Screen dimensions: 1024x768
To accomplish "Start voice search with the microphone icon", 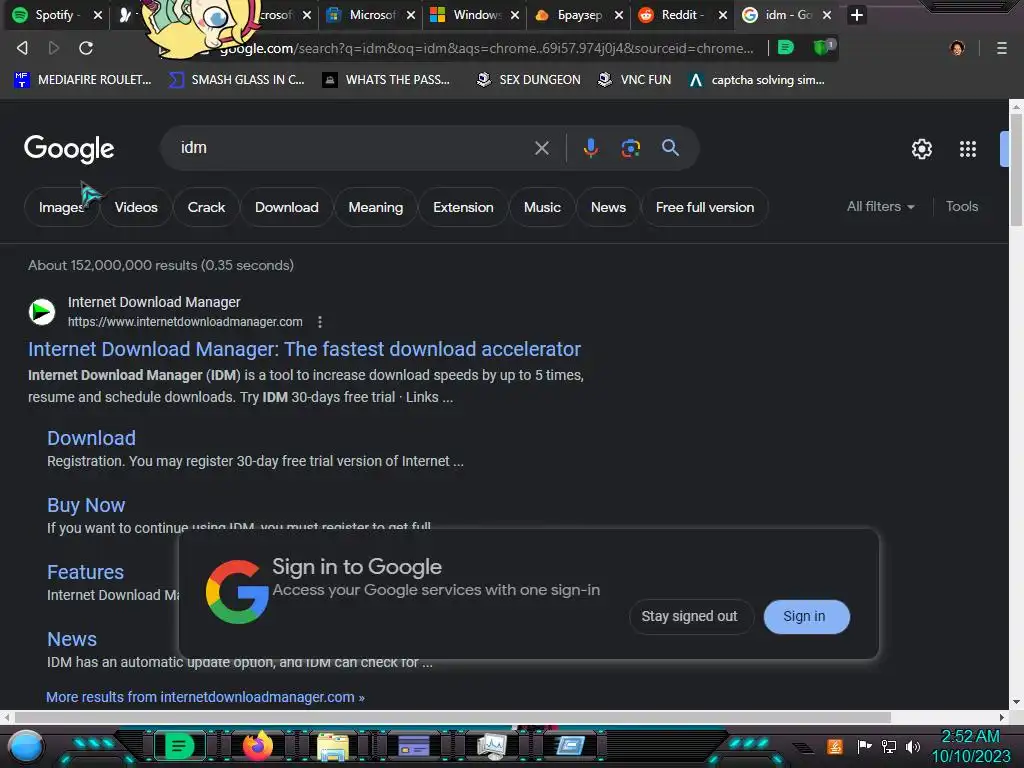I will pyautogui.click(x=590, y=148).
